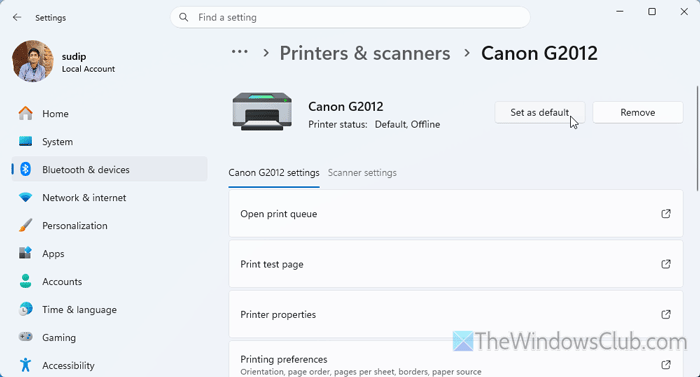Open the Time & language label
This screenshot has width=700, height=377.
tap(79, 310)
